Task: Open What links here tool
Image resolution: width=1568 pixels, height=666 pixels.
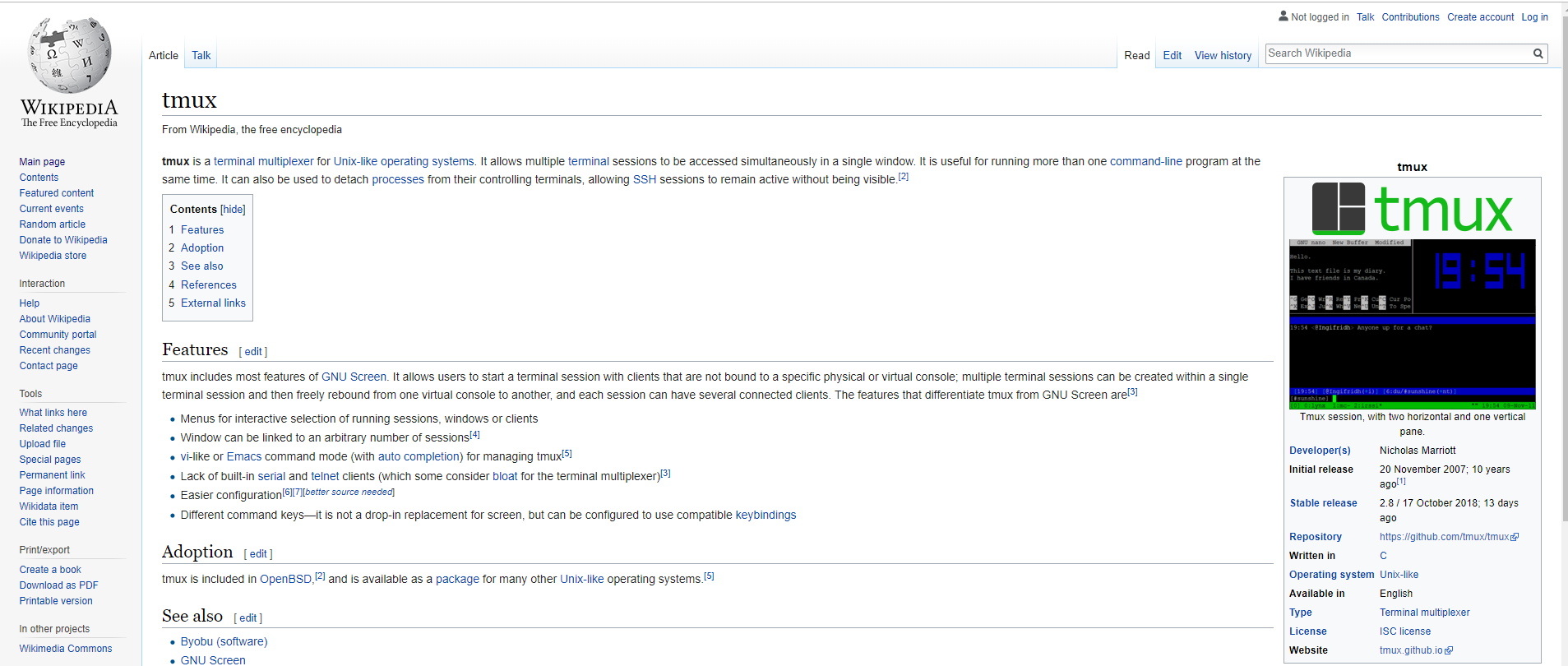Action: pyautogui.click(x=53, y=413)
